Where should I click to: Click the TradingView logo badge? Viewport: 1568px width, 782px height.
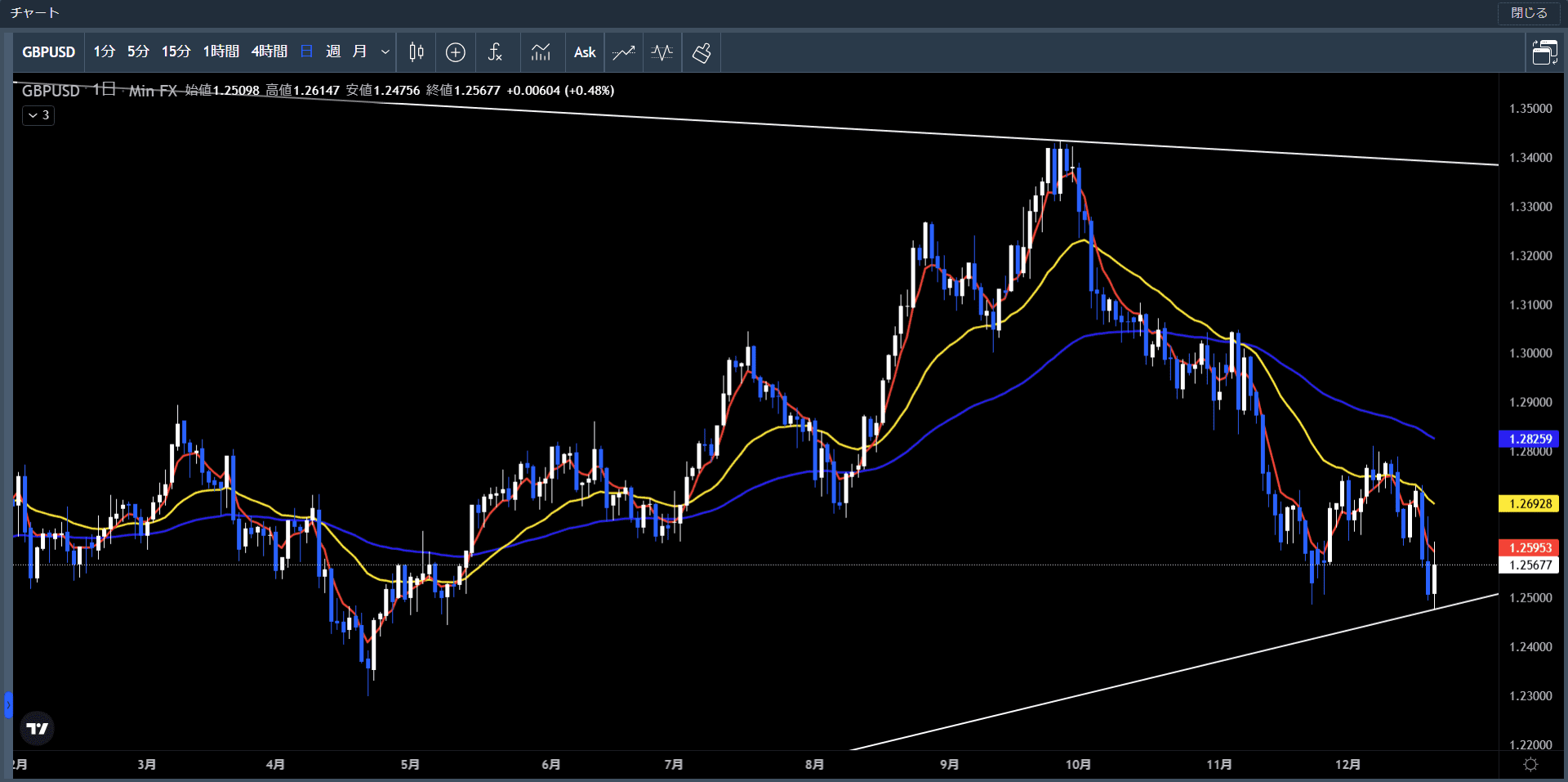(38, 728)
